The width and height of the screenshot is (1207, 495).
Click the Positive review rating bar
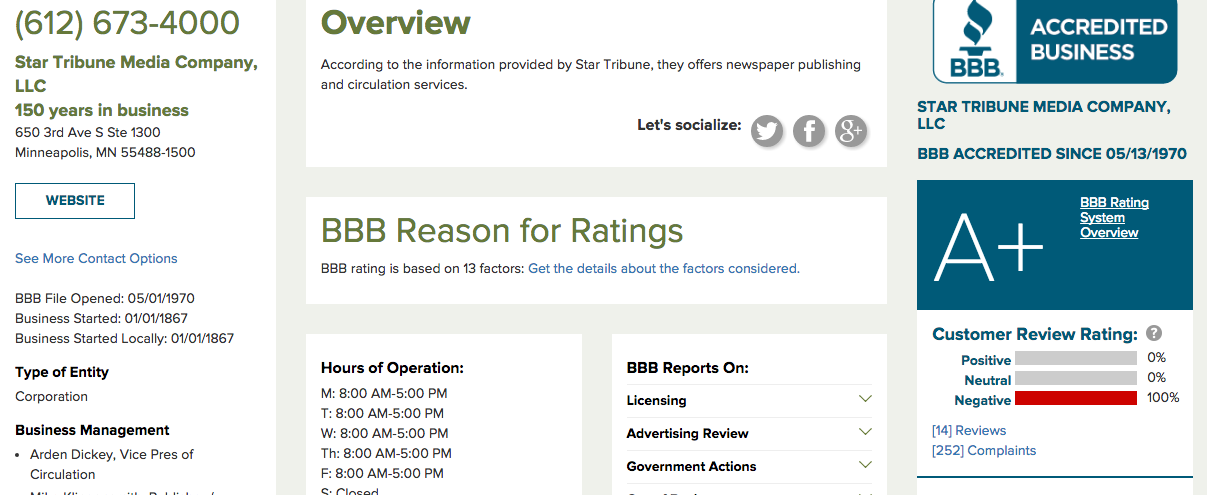point(1076,358)
